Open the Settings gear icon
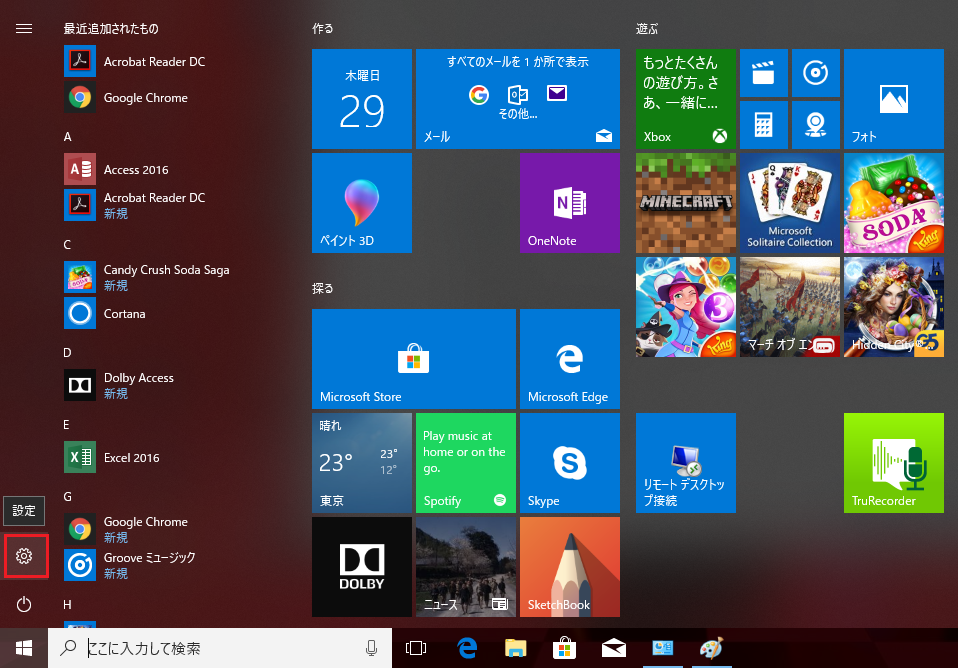Image resolution: width=958 pixels, height=668 pixels. tap(24, 556)
